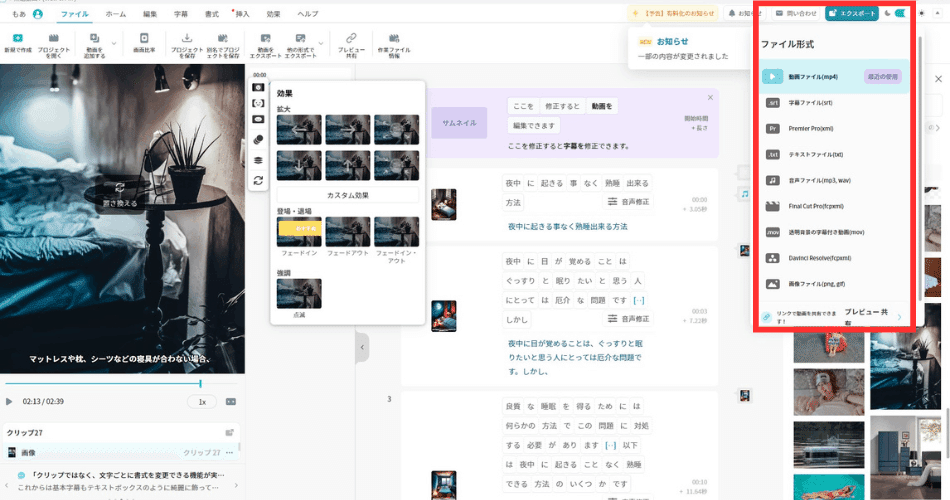Select 画像ファイル(png, gif) export format
This screenshot has height=500, width=950.
[x=834, y=284]
